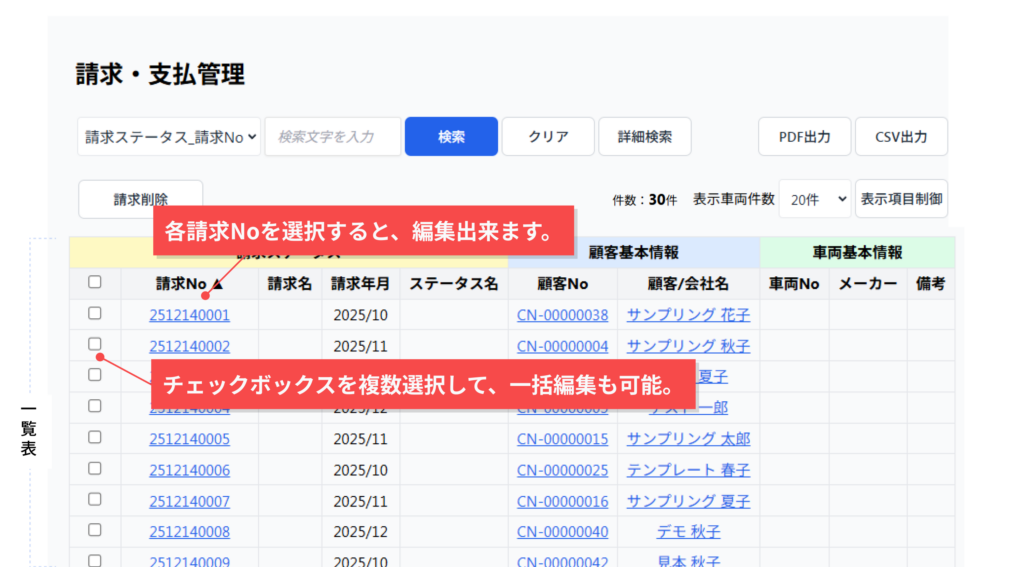Check the box for row 2512140001
Screen dimensions: 1024x567
tap(95, 313)
